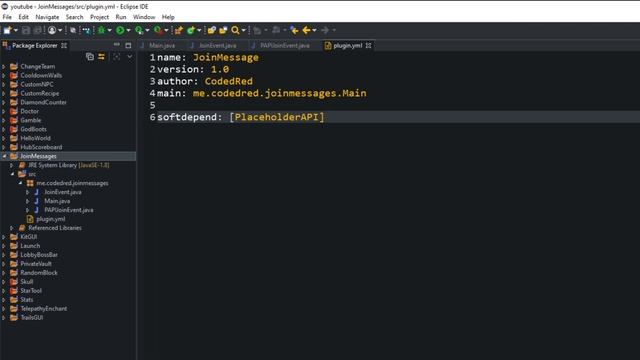Open the New wizard dropdown arrow

tap(16, 30)
